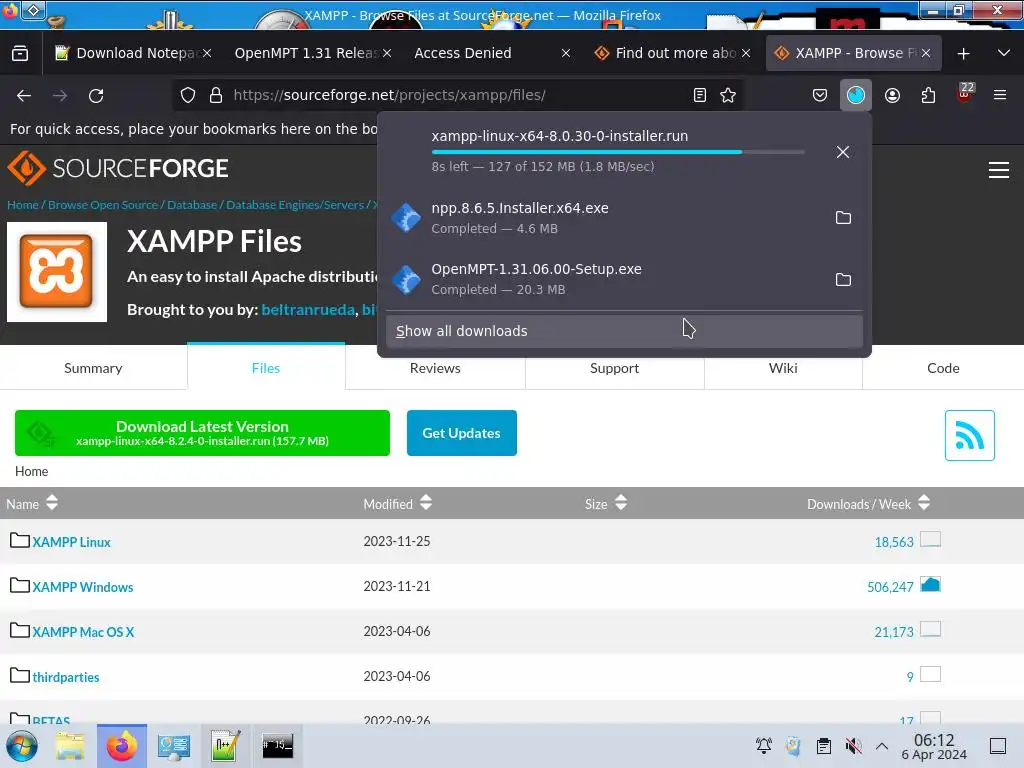Sort files by Modified column
1024x768 pixels.
click(397, 504)
